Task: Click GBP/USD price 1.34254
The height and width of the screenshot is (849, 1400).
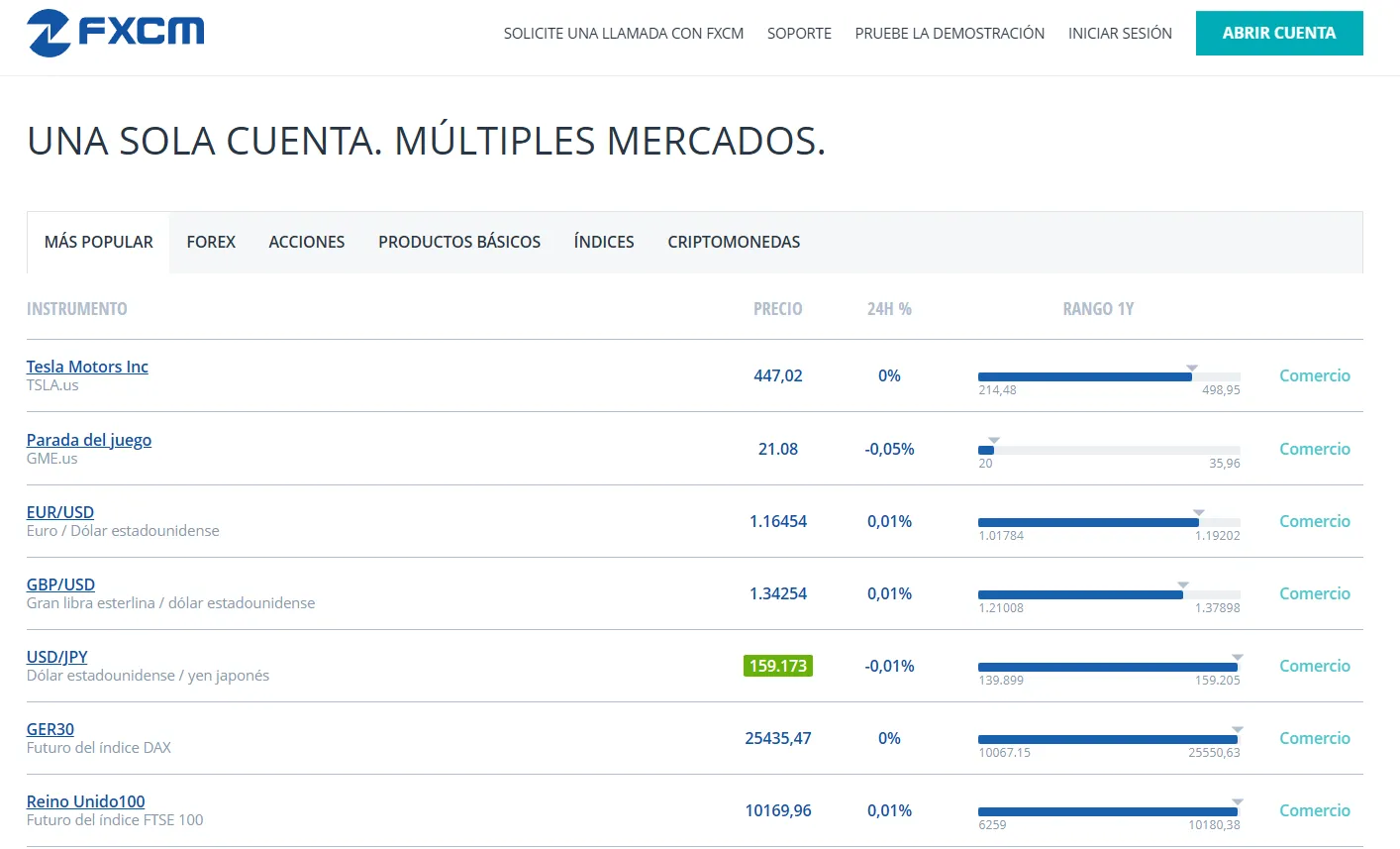Action: 778,593
